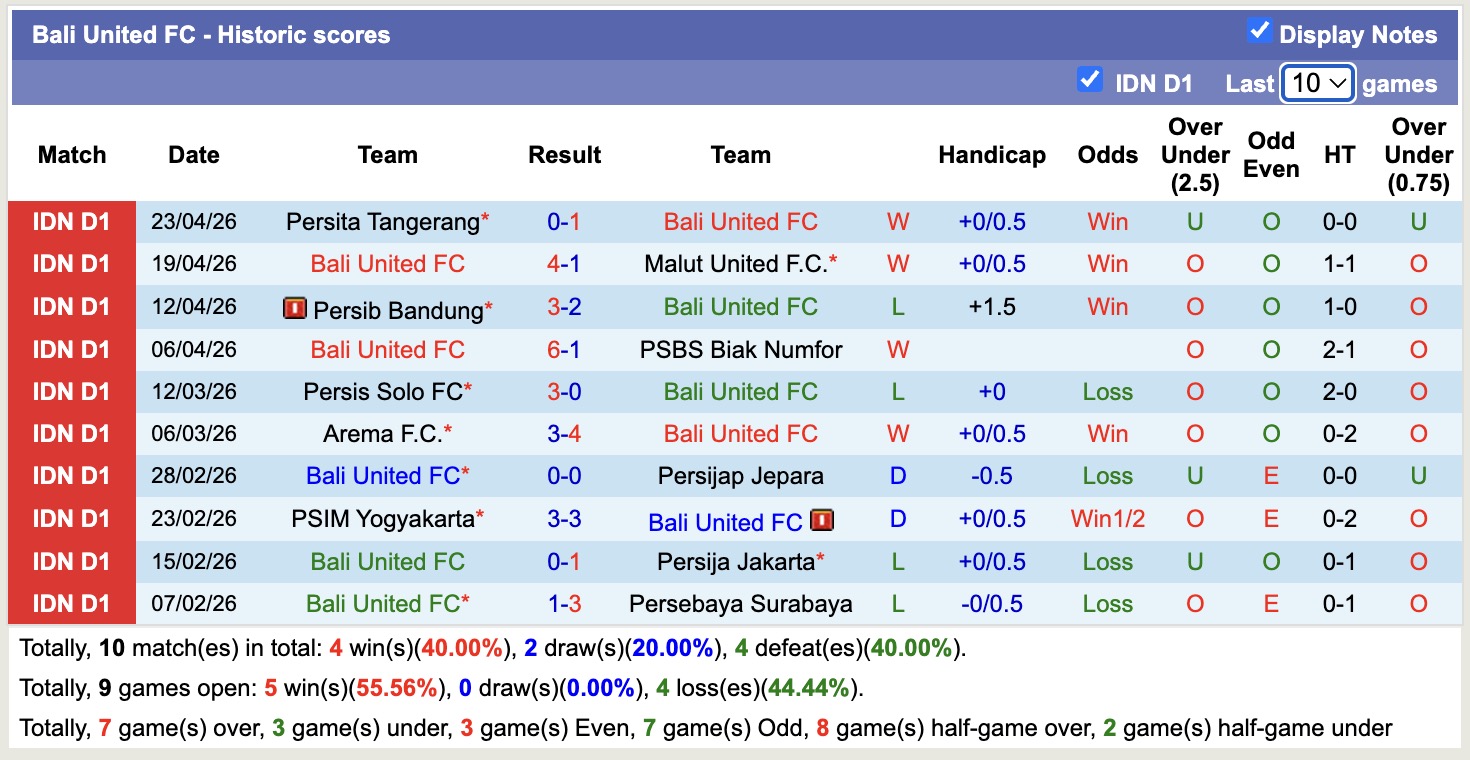Click the Persib Bandung team name
Viewport: 1470px width, 760px height.
tap(397, 310)
